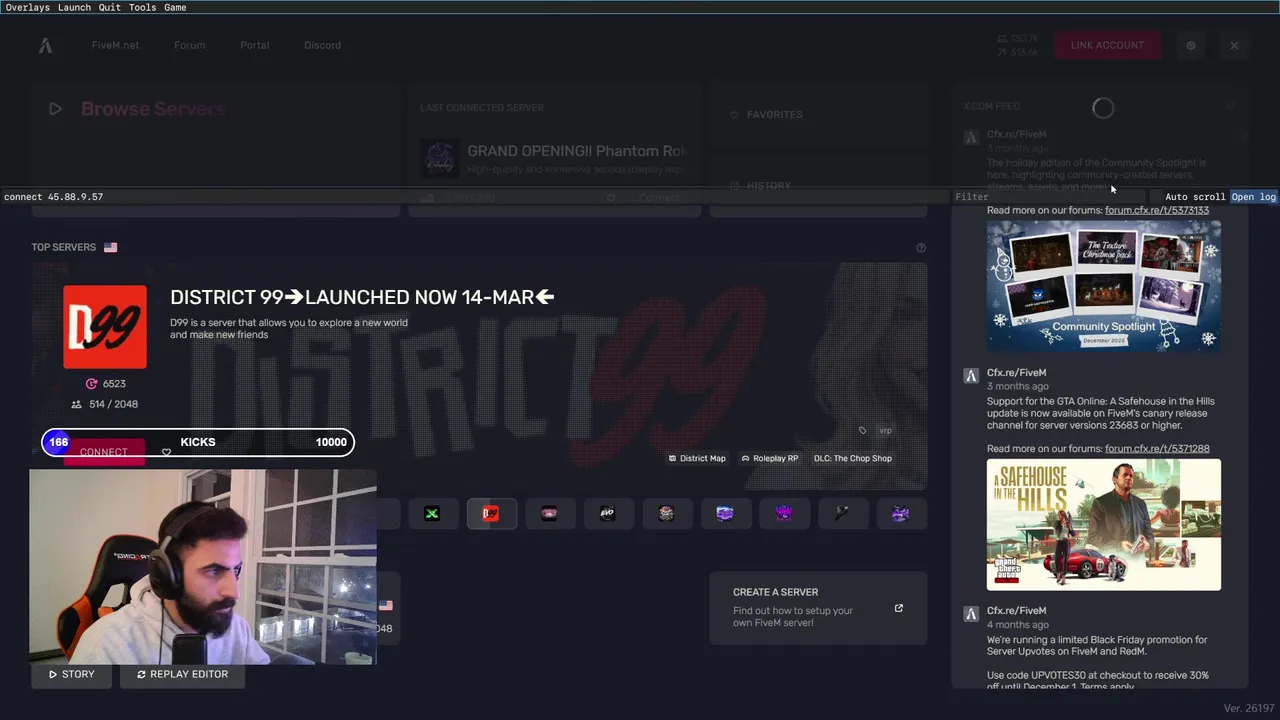Click the streamer webcam overlay
Screen dimensions: 1280x720
203,567
